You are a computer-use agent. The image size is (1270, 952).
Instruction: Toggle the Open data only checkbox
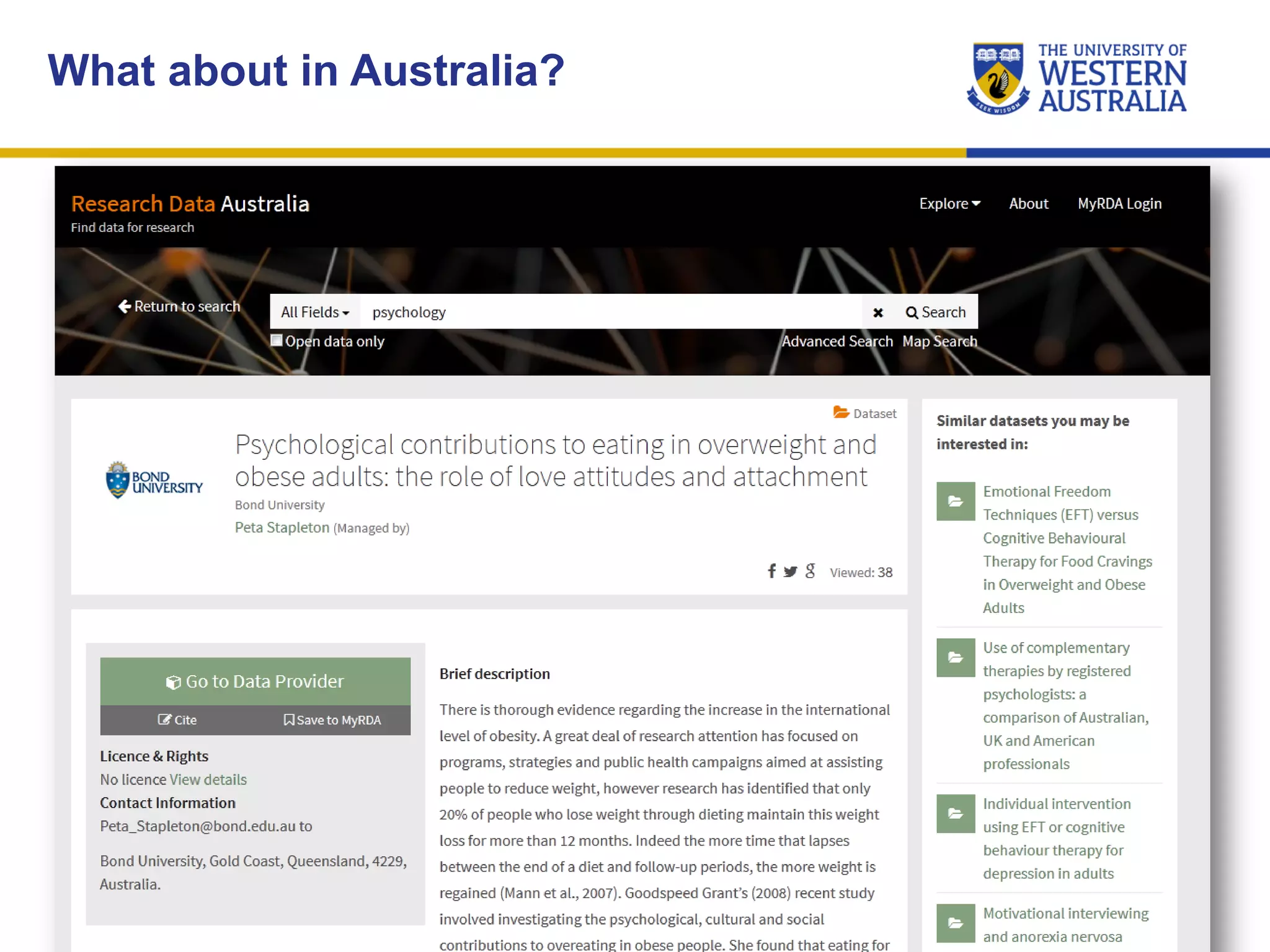[x=277, y=340]
